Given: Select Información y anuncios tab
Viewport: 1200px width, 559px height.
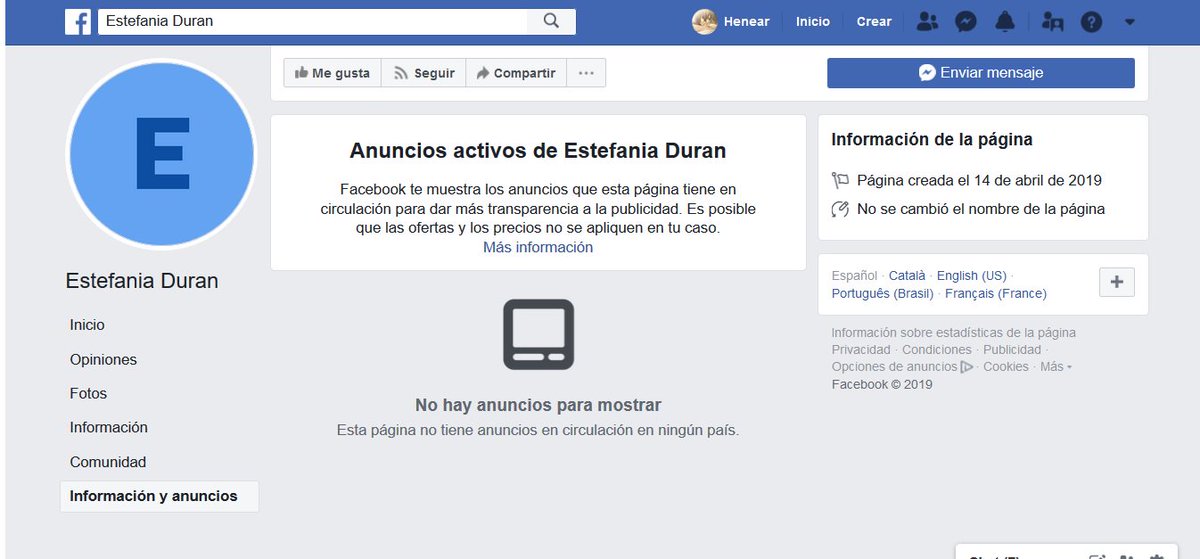Looking at the screenshot, I should click(159, 496).
